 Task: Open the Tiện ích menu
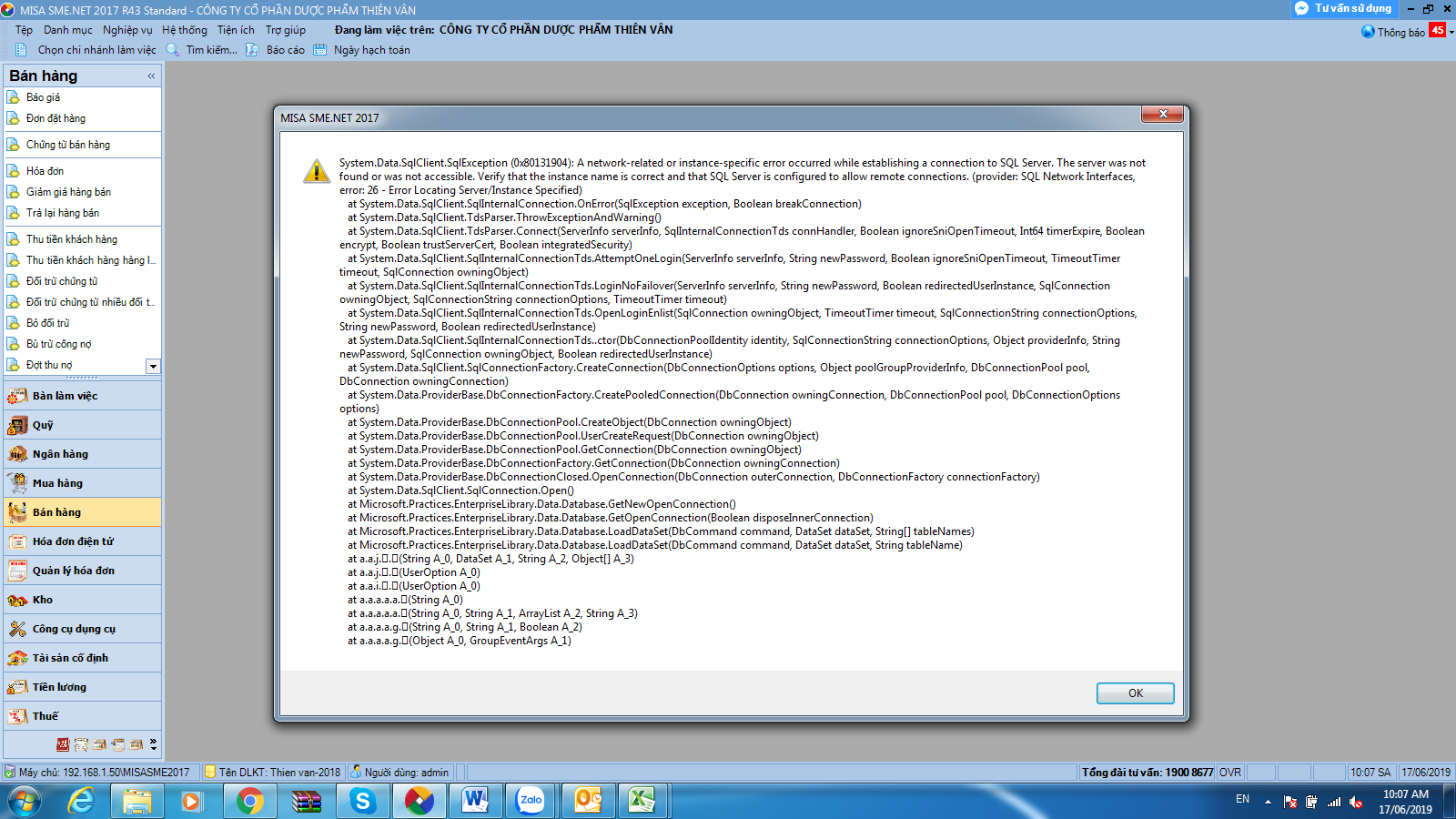236,30
